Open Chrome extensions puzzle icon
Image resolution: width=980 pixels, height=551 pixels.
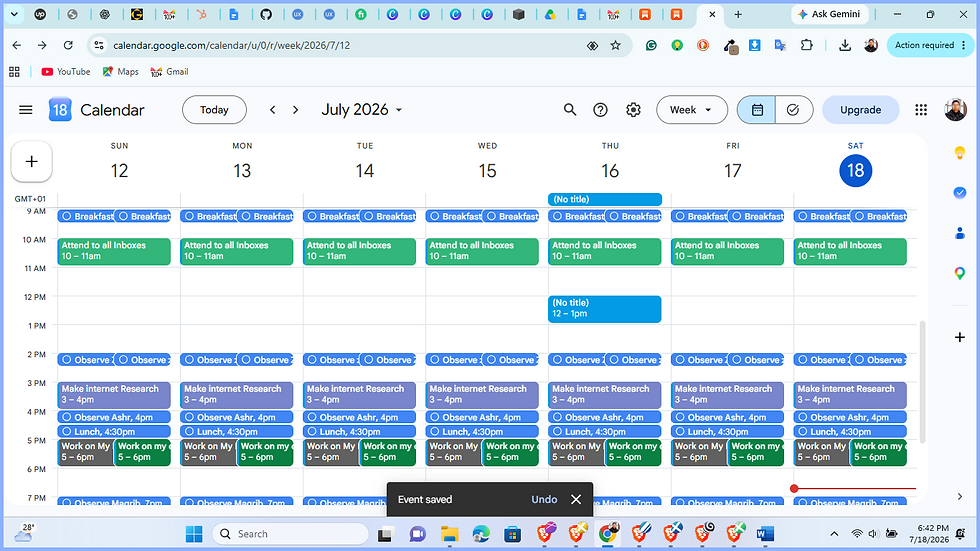coord(806,45)
